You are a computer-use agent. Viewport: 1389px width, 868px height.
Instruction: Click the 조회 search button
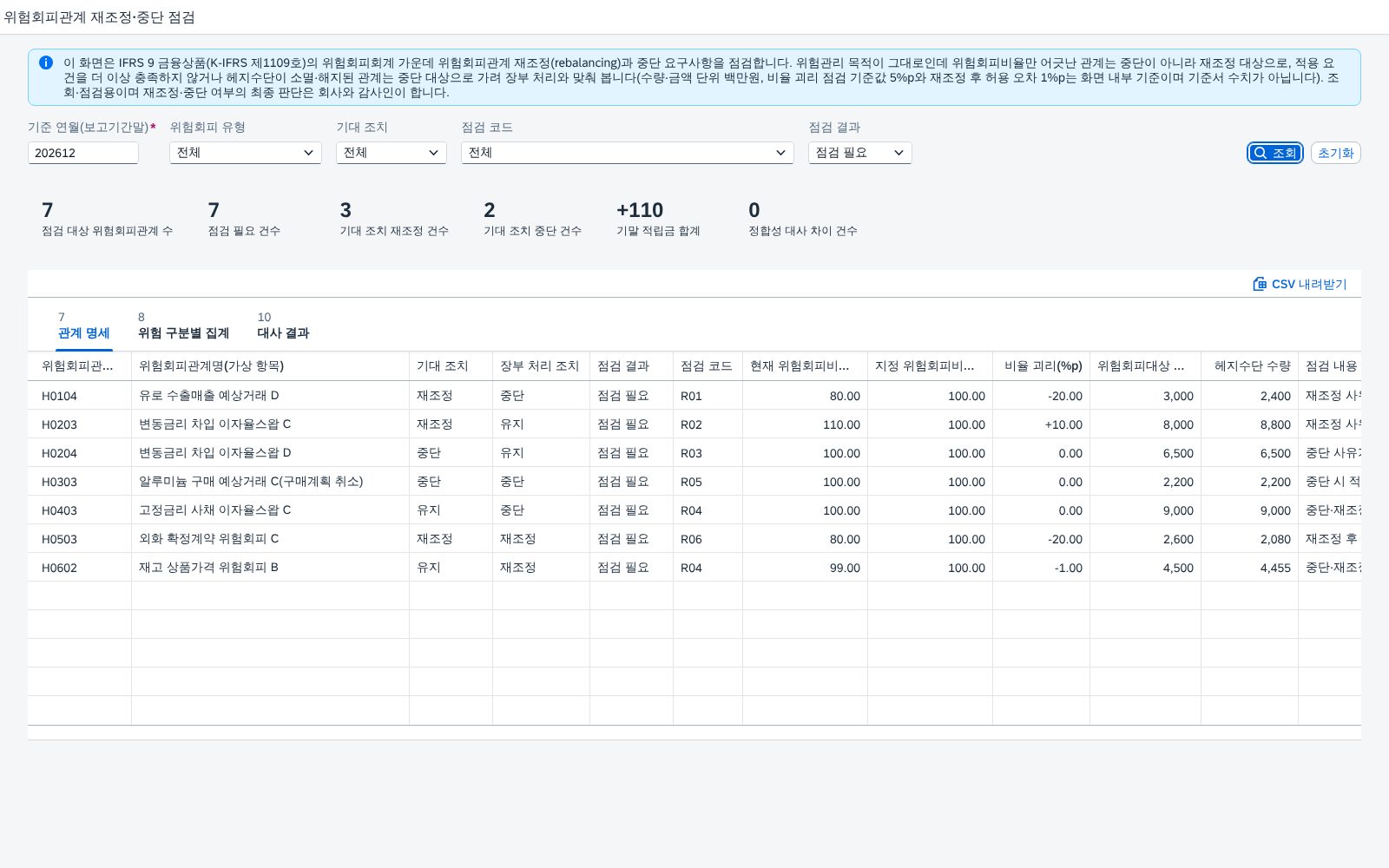[x=1275, y=153]
